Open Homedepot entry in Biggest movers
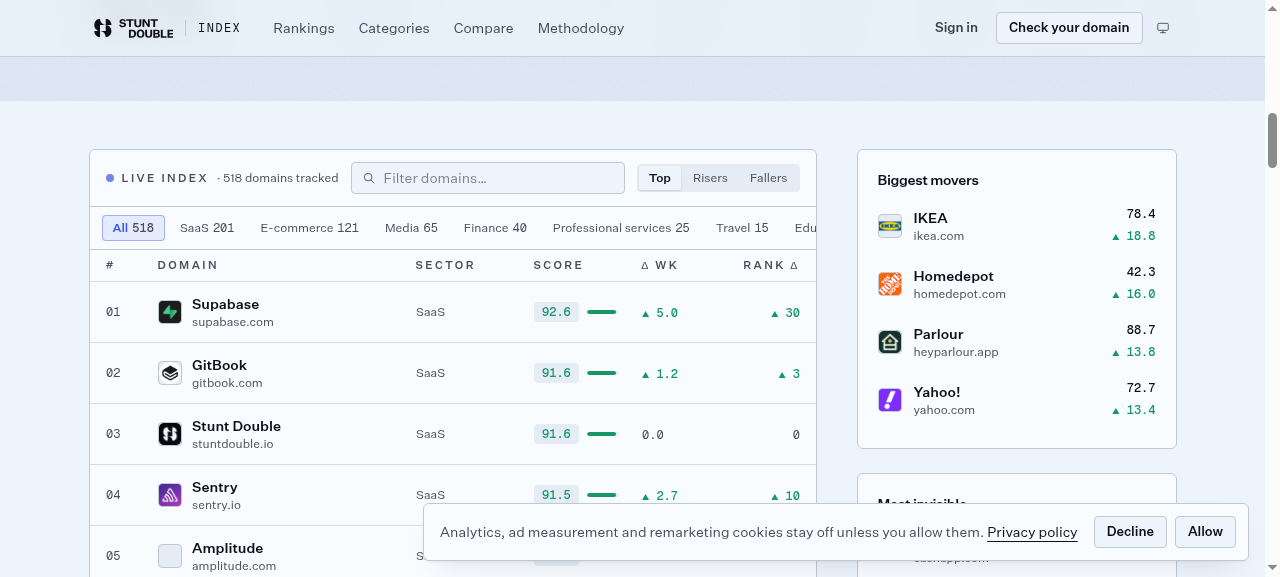The height and width of the screenshot is (577, 1280). pos(1016,284)
